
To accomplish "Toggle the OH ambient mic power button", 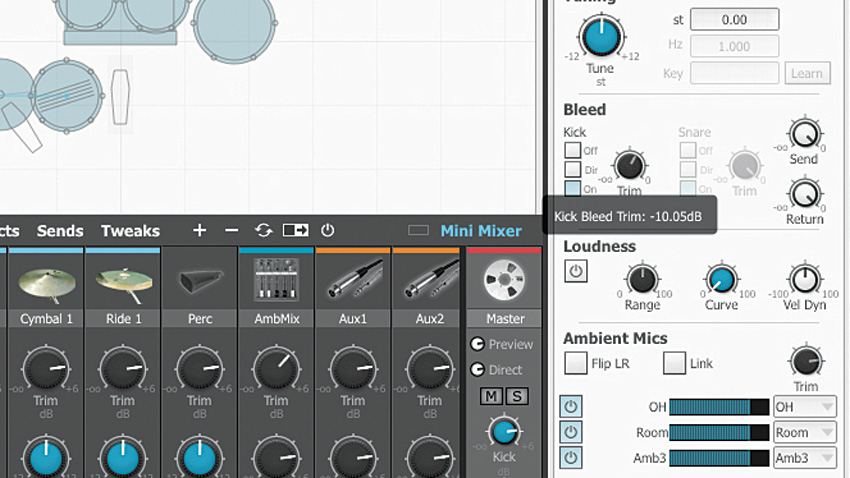I will (570, 406).
